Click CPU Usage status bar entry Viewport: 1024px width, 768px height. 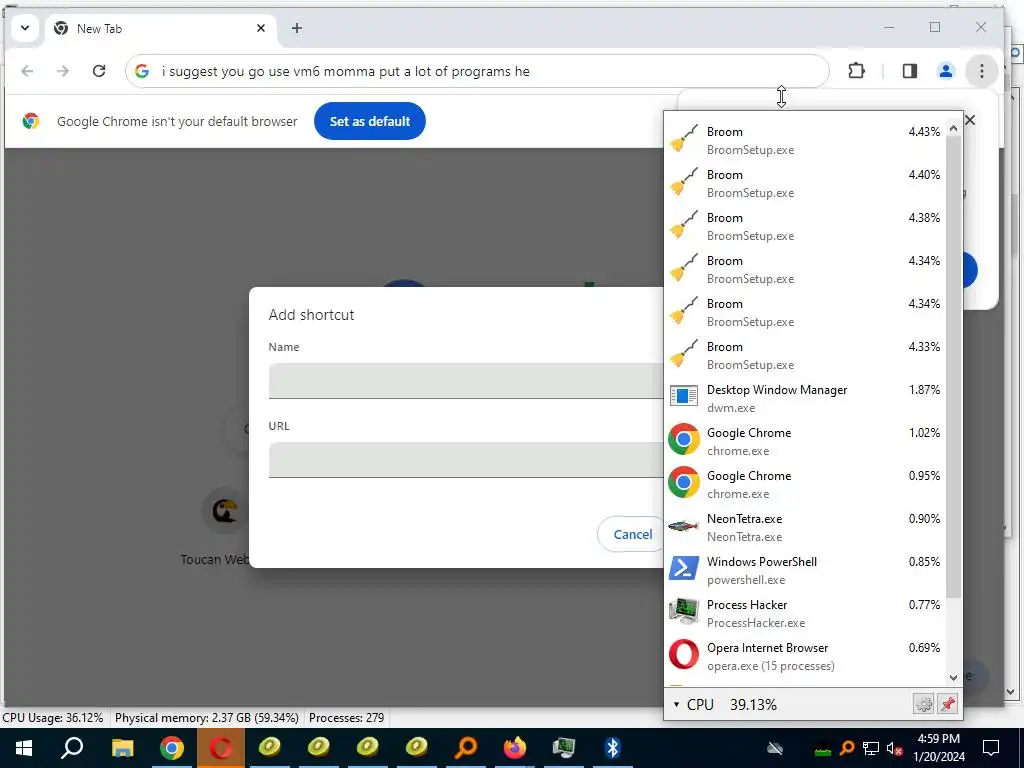(53, 718)
